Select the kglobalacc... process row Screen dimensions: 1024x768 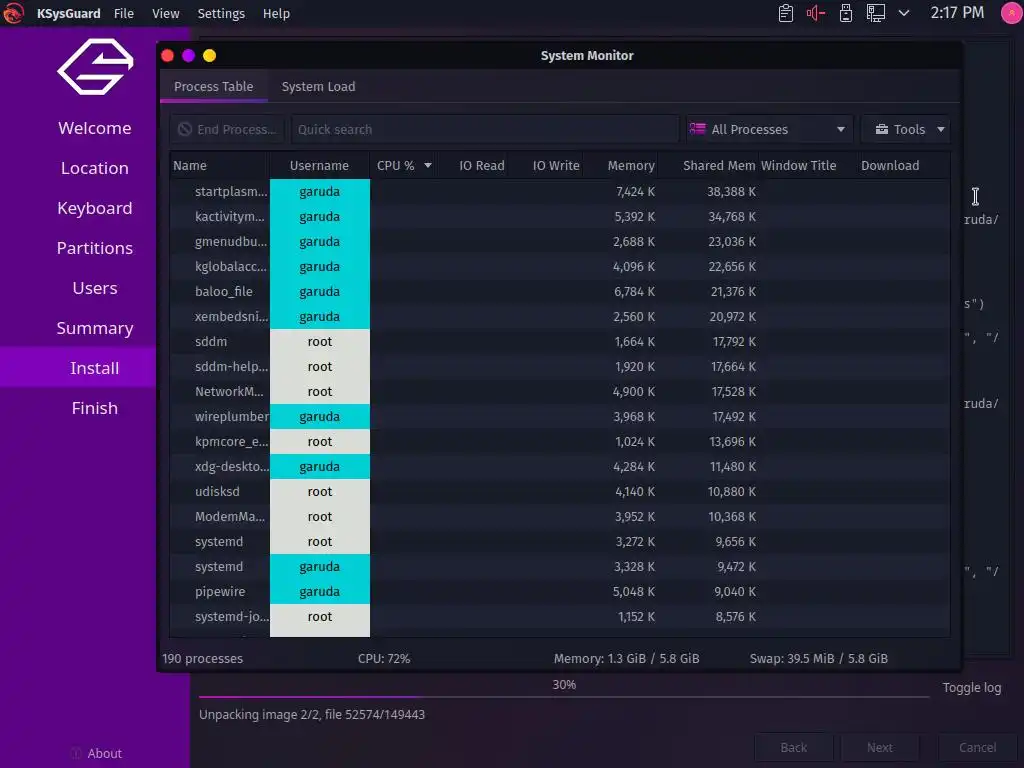[x=560, y=266]
